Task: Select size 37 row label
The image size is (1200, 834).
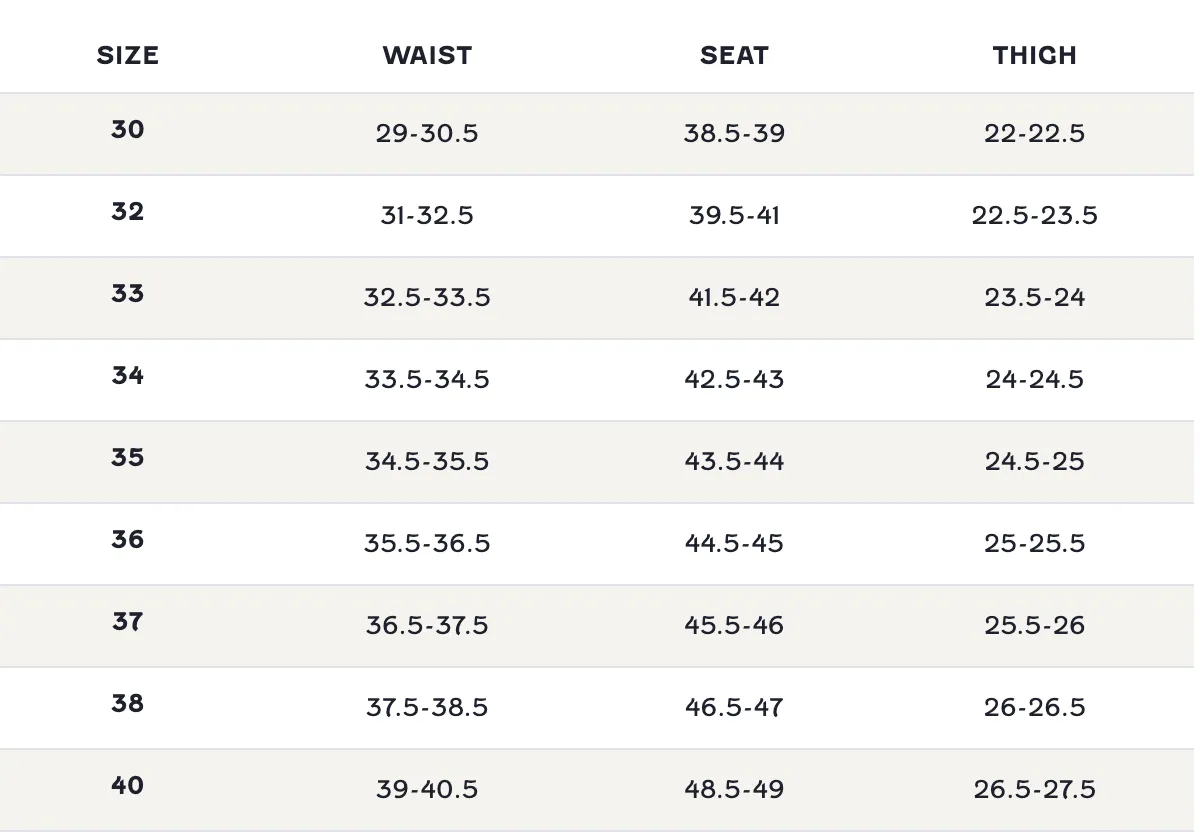Action: click(127, 621)
